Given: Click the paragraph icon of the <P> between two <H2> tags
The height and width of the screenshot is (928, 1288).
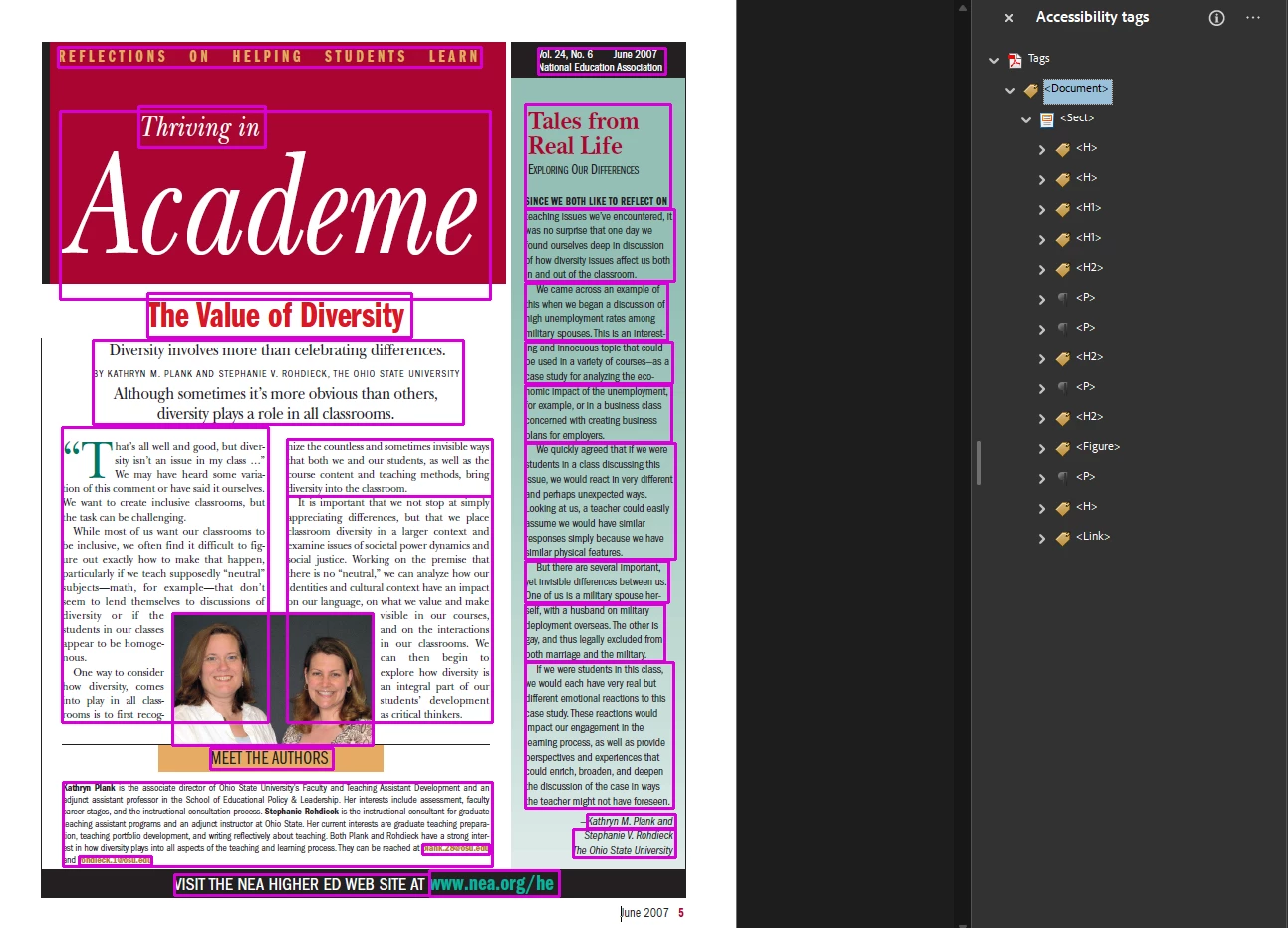Looking at the screenshot, I should (x=1063, y=388).
